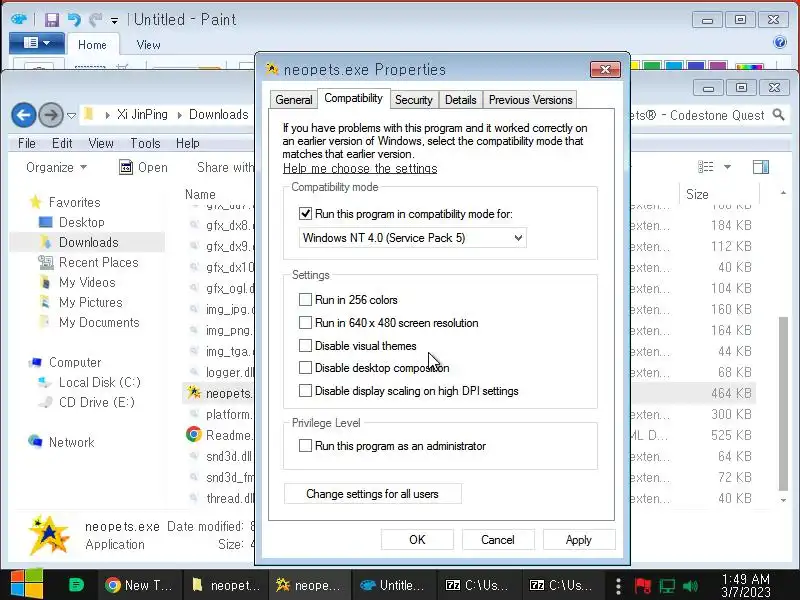Click the search magnifier icon in Explorer
This screenshot has height=600, width=800.
[x=778, y=115]
